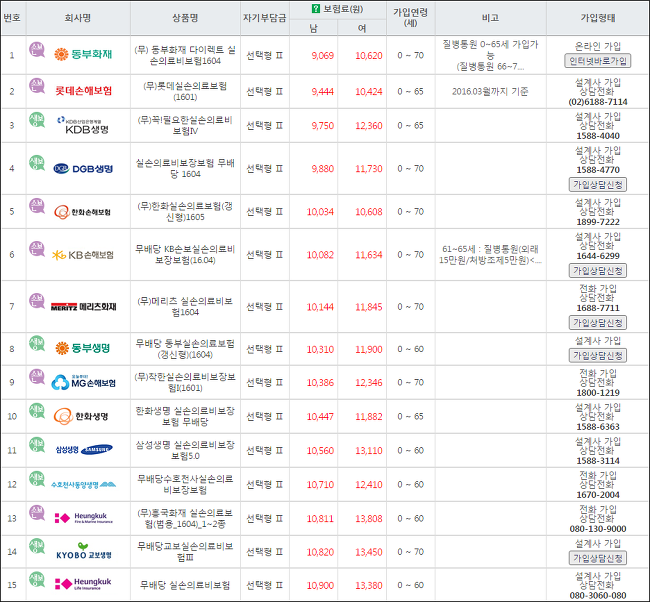Click the purple badge beside MG손해보험
Screen dimensions: 650x602
[37, 376]
